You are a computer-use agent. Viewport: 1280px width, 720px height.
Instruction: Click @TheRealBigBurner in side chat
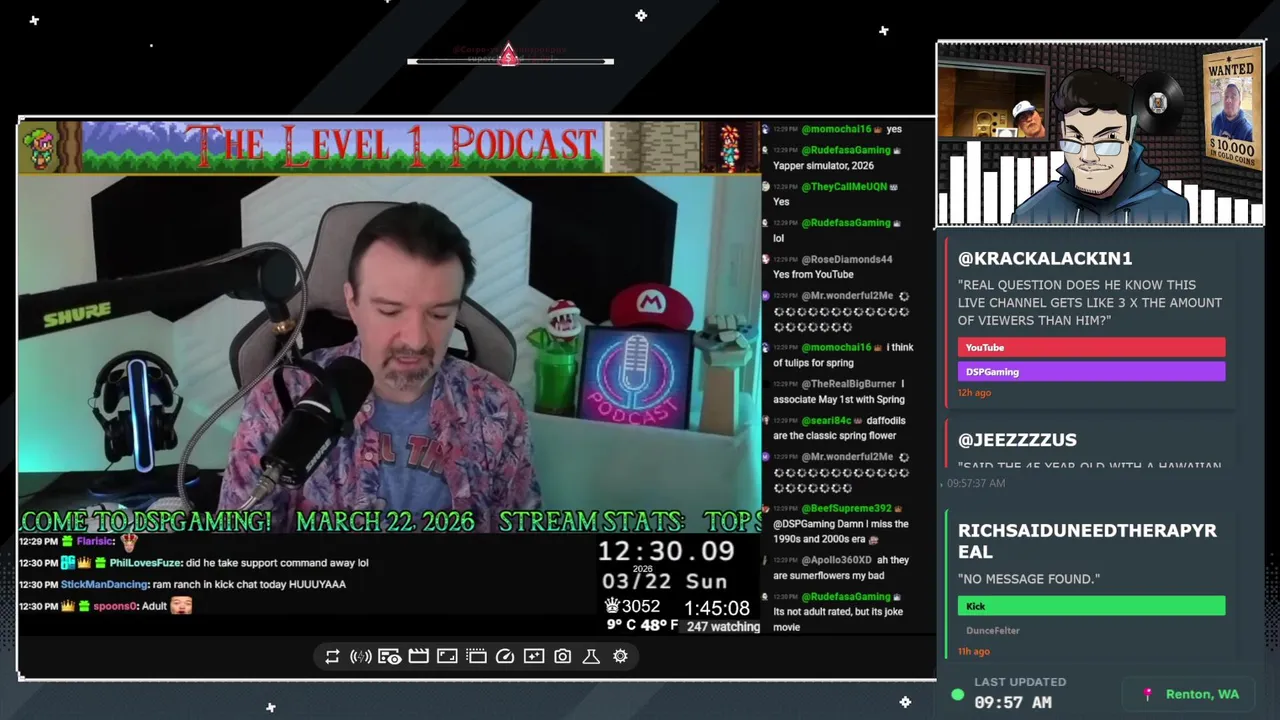tap(848, 384)
